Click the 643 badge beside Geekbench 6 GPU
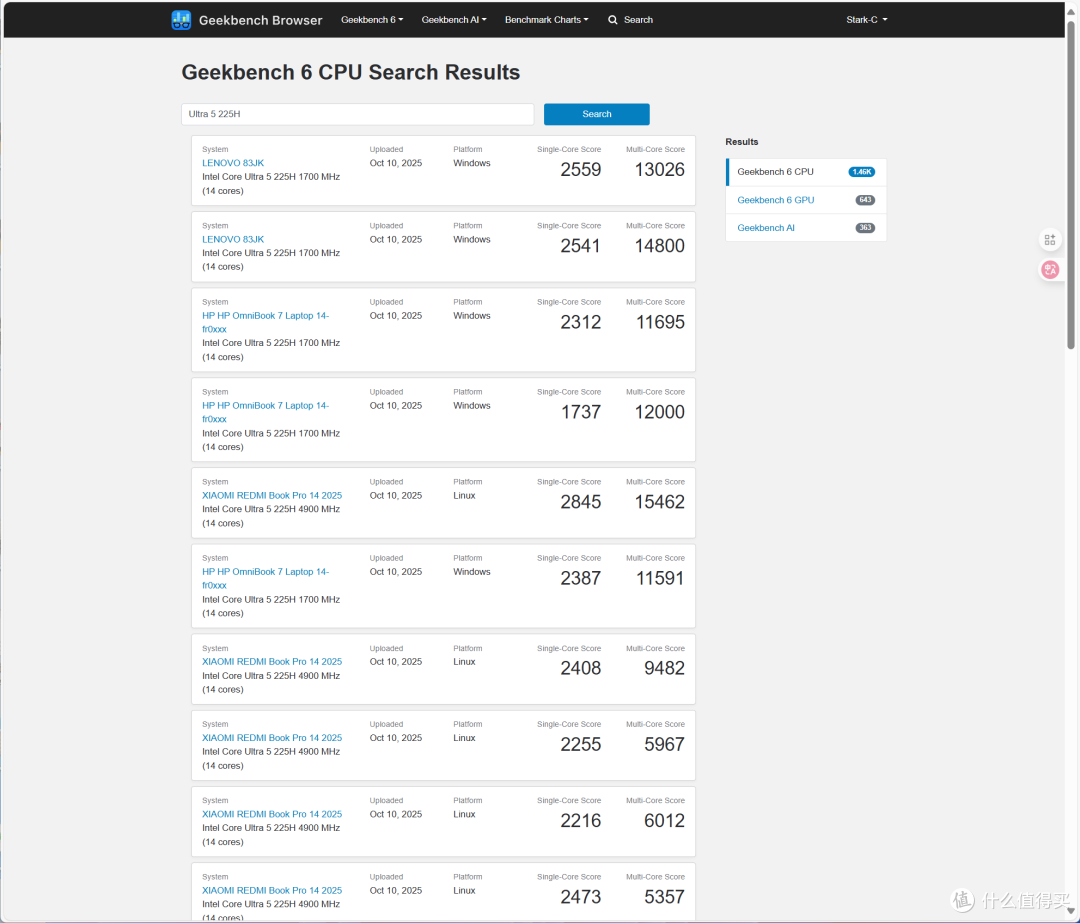The image size is (1080, 923). click(x=865, y=200)
